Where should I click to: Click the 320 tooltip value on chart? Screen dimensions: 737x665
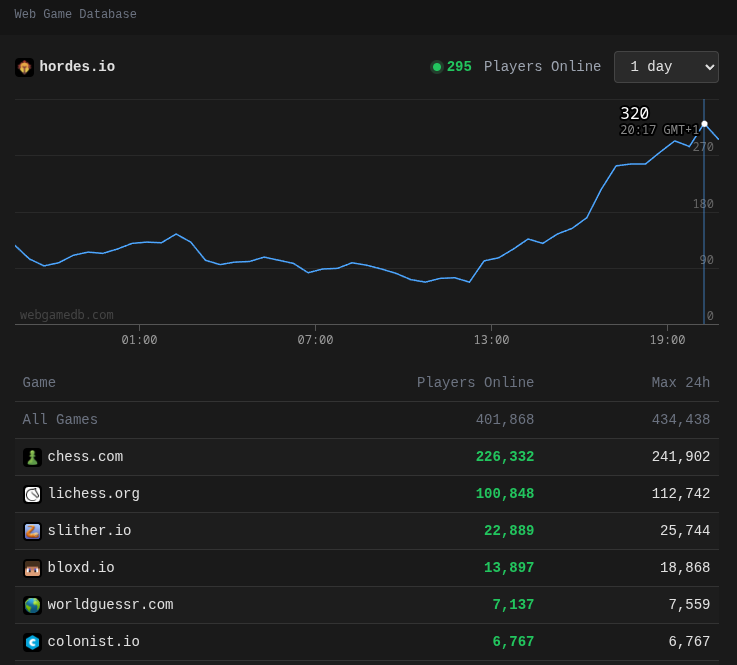(x=634, y=114)
